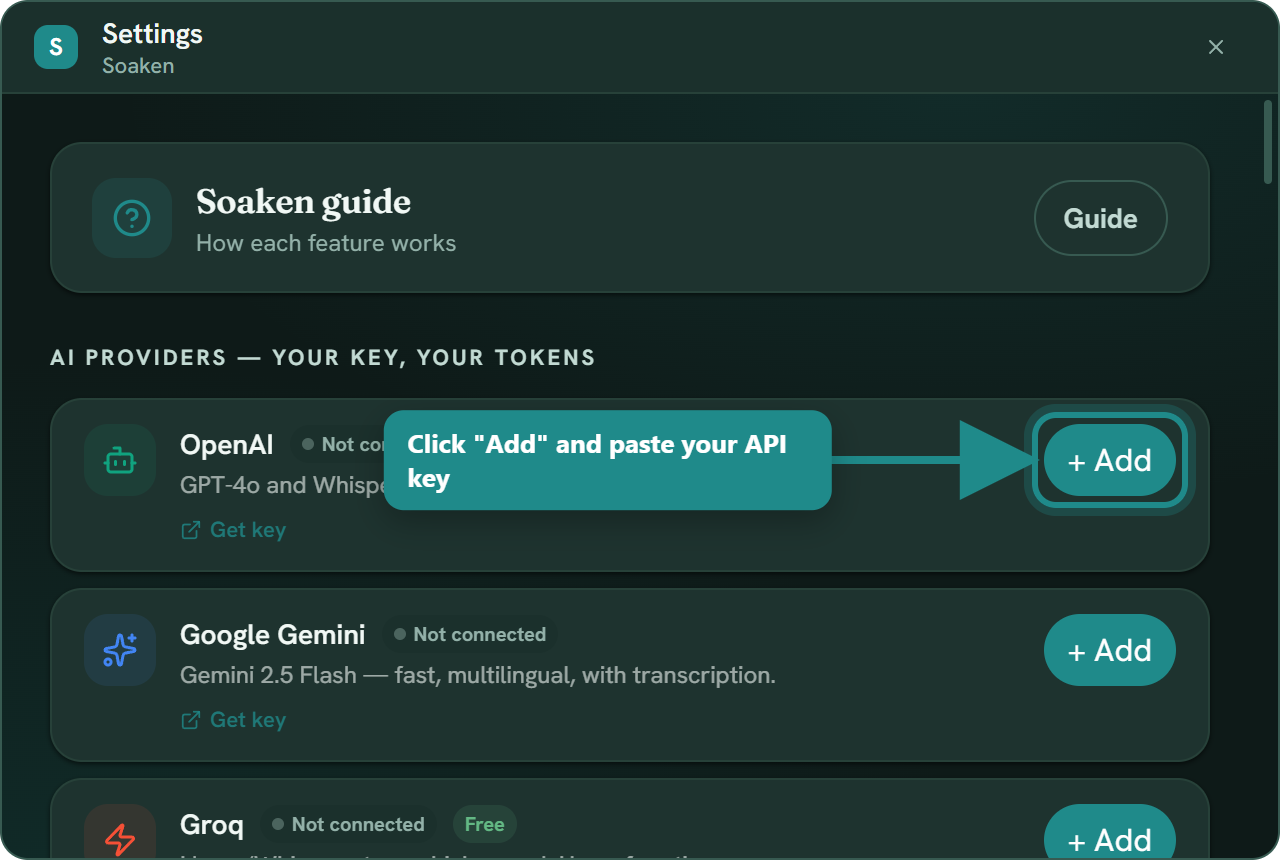Screen dimensions: 1280x860
Task: Click the Soaken guide heading
Action: [304, 202]
